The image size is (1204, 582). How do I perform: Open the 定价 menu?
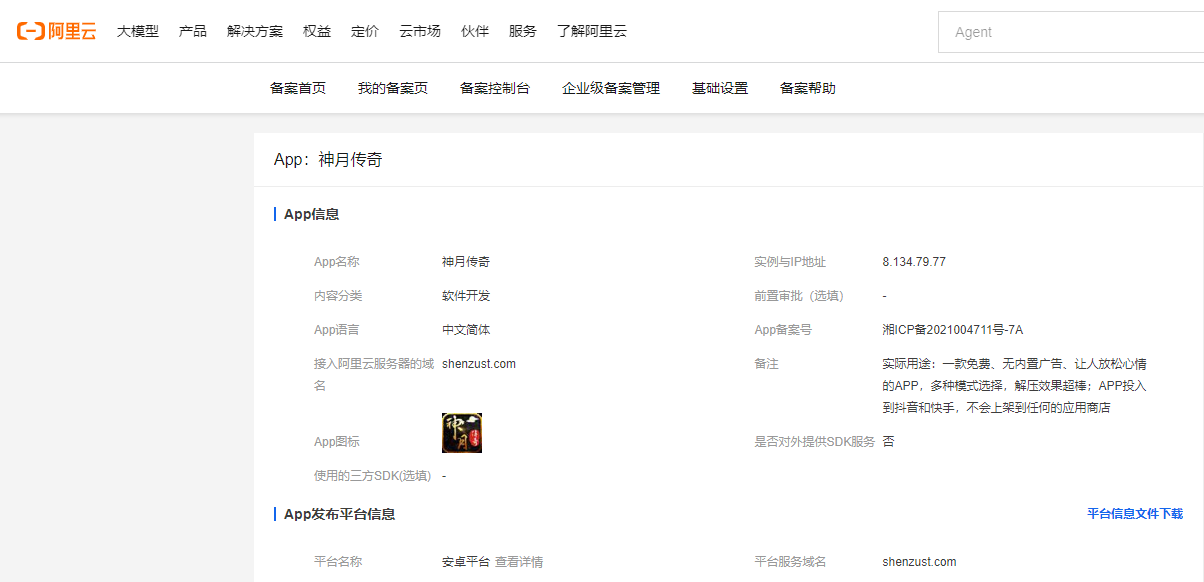click(x=365, y=31)
